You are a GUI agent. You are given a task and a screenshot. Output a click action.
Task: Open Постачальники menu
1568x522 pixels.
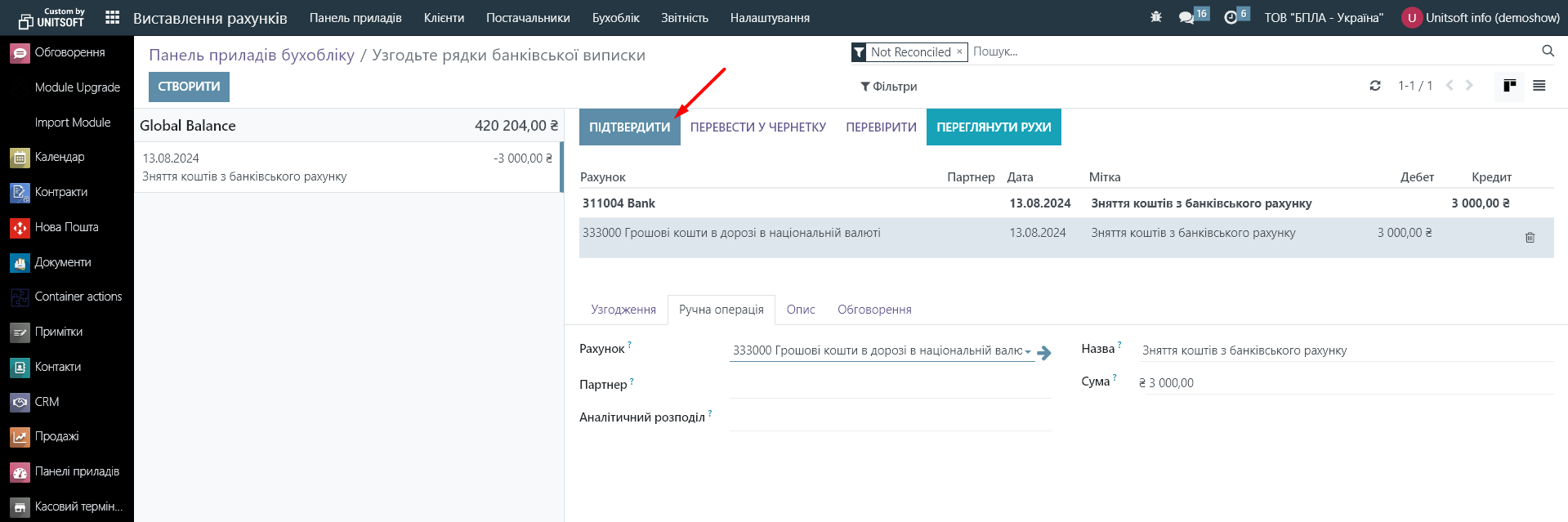point(528,17)
